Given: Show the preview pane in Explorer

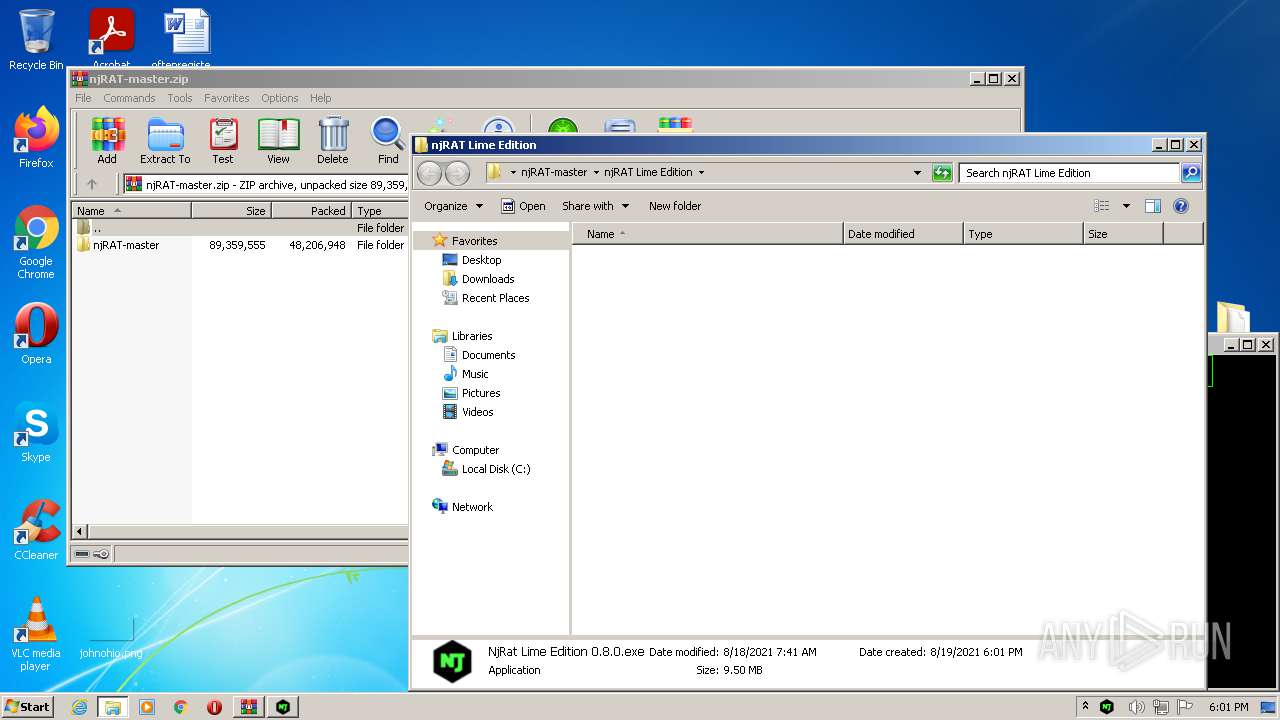Looking at the screenshot, I should [x=1152, y=206].
